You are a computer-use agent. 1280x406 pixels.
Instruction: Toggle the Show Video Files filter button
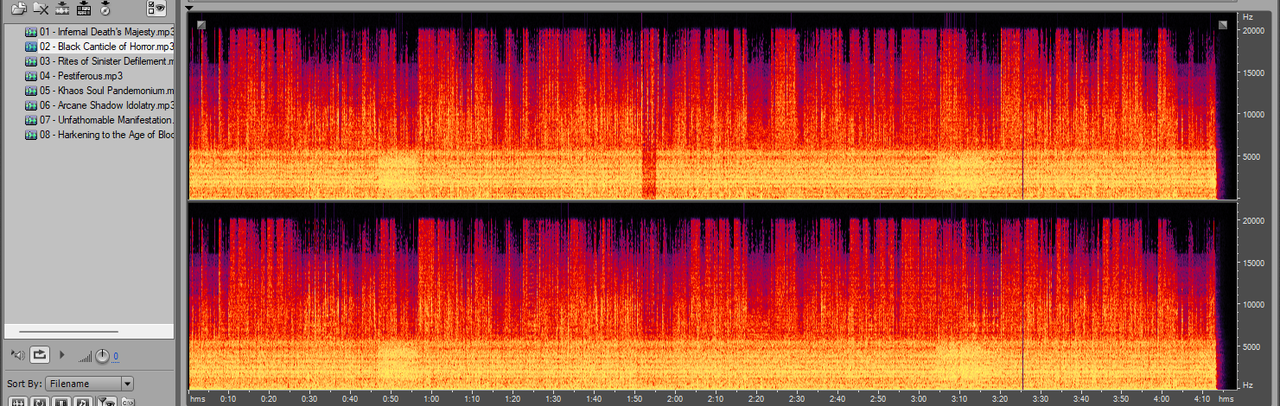click(x=61, y=402)
